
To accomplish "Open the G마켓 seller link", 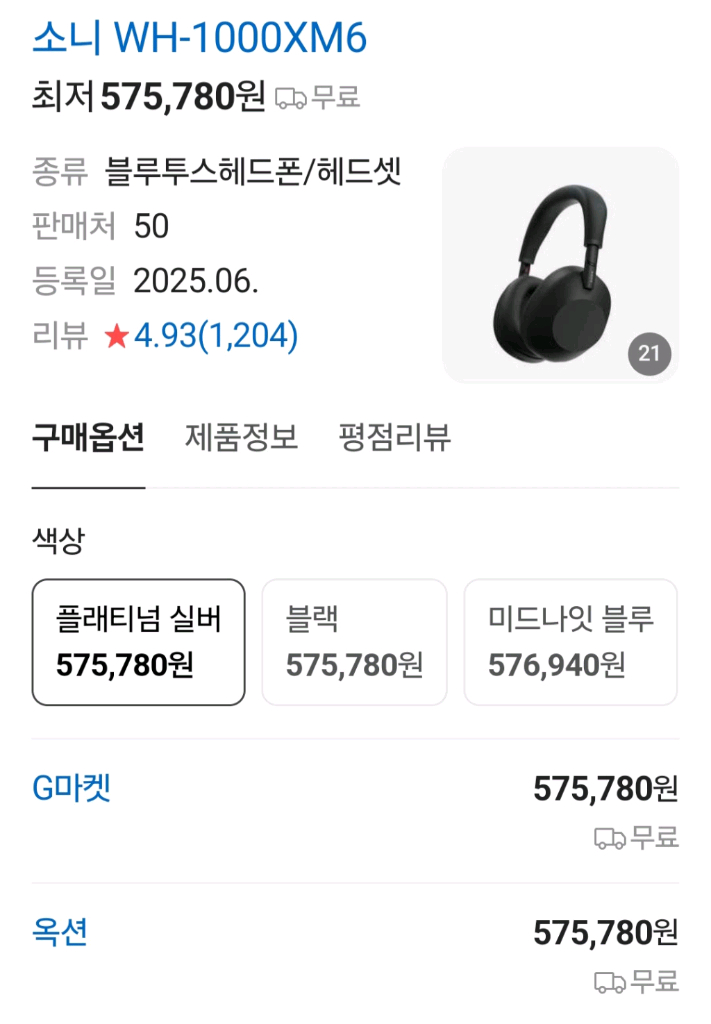I will 71,788.
